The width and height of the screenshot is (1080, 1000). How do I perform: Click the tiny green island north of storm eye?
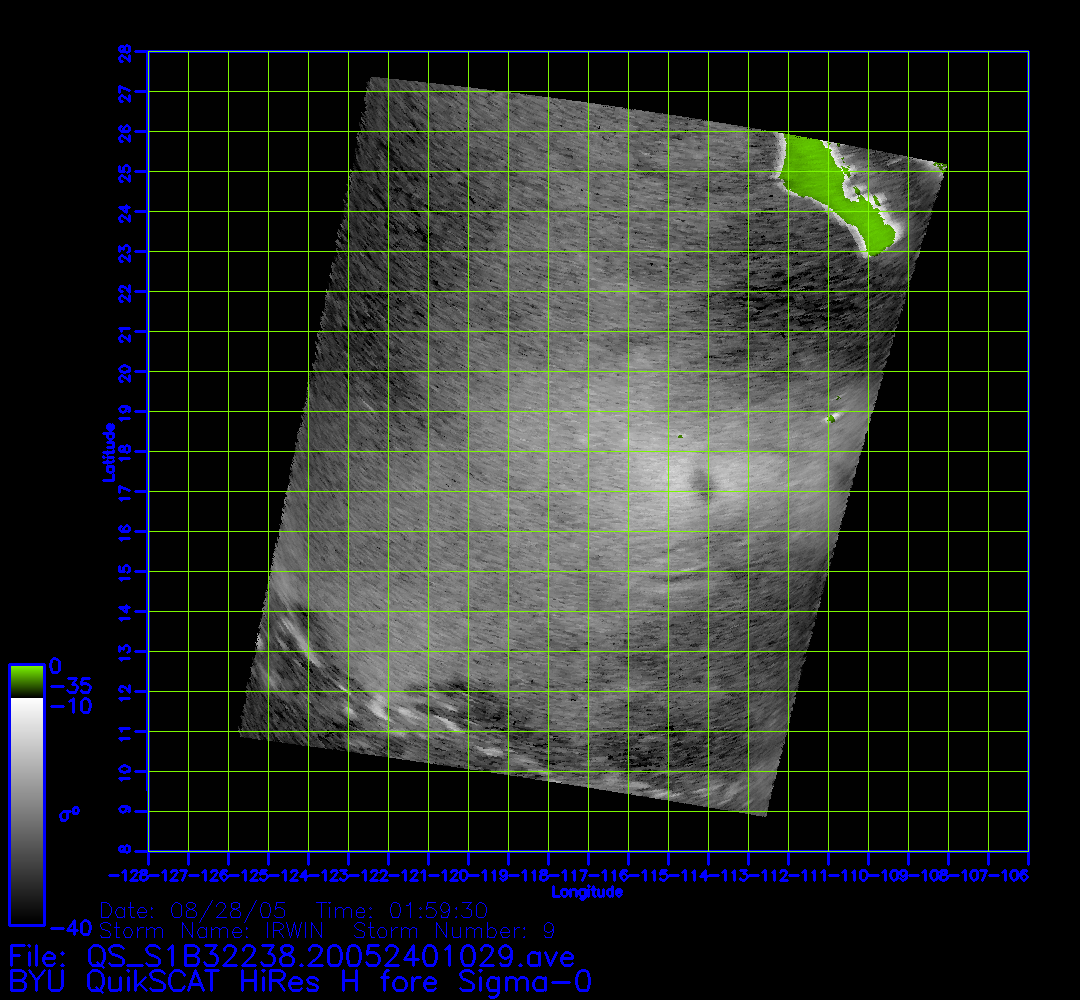pos(679,436)
